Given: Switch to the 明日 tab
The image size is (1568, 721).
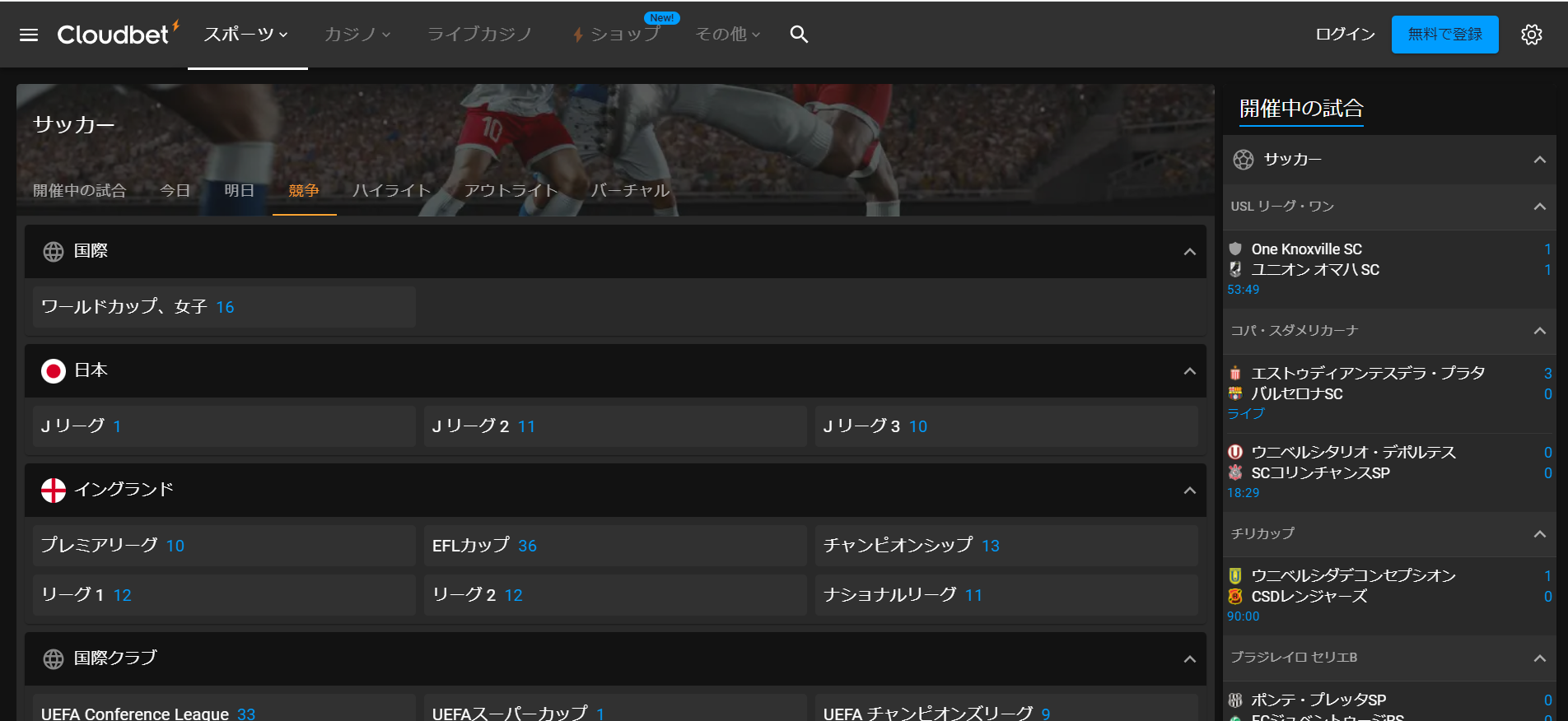Looking at the screenshot, I should [x=240, y=191].
